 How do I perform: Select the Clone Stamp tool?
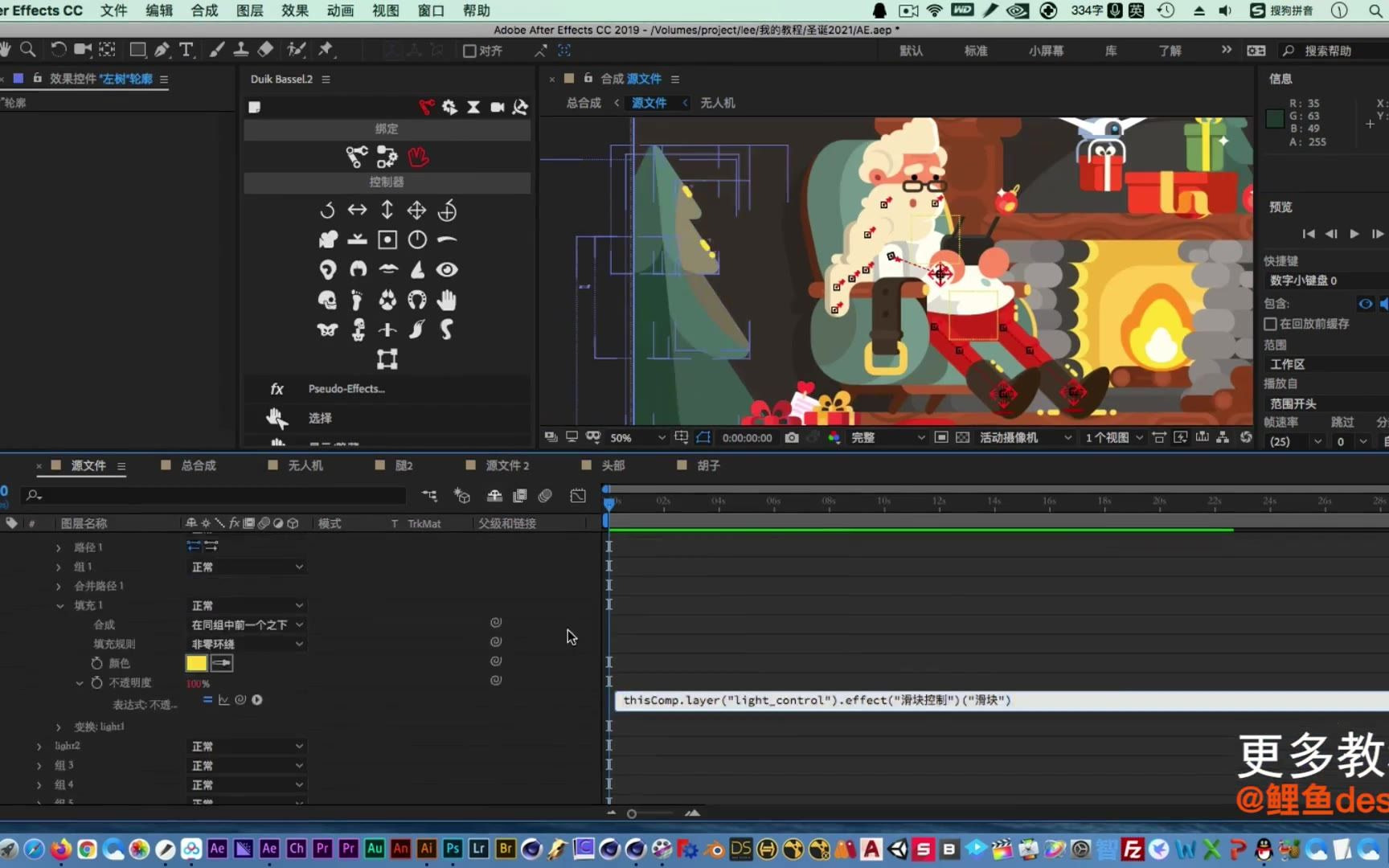point(240,50)
